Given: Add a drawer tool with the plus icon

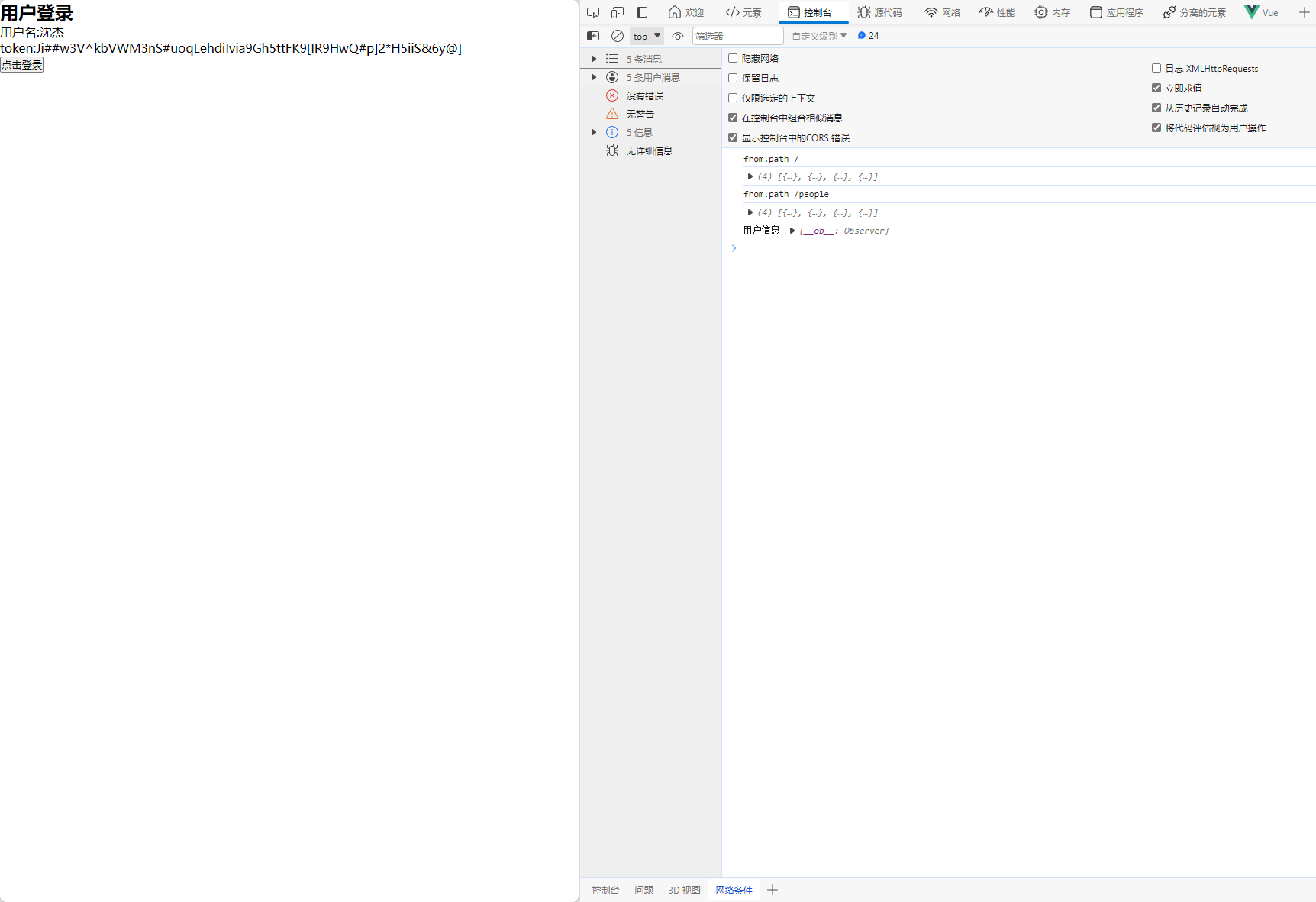Looking at the screenshot, I should [773, 890].
